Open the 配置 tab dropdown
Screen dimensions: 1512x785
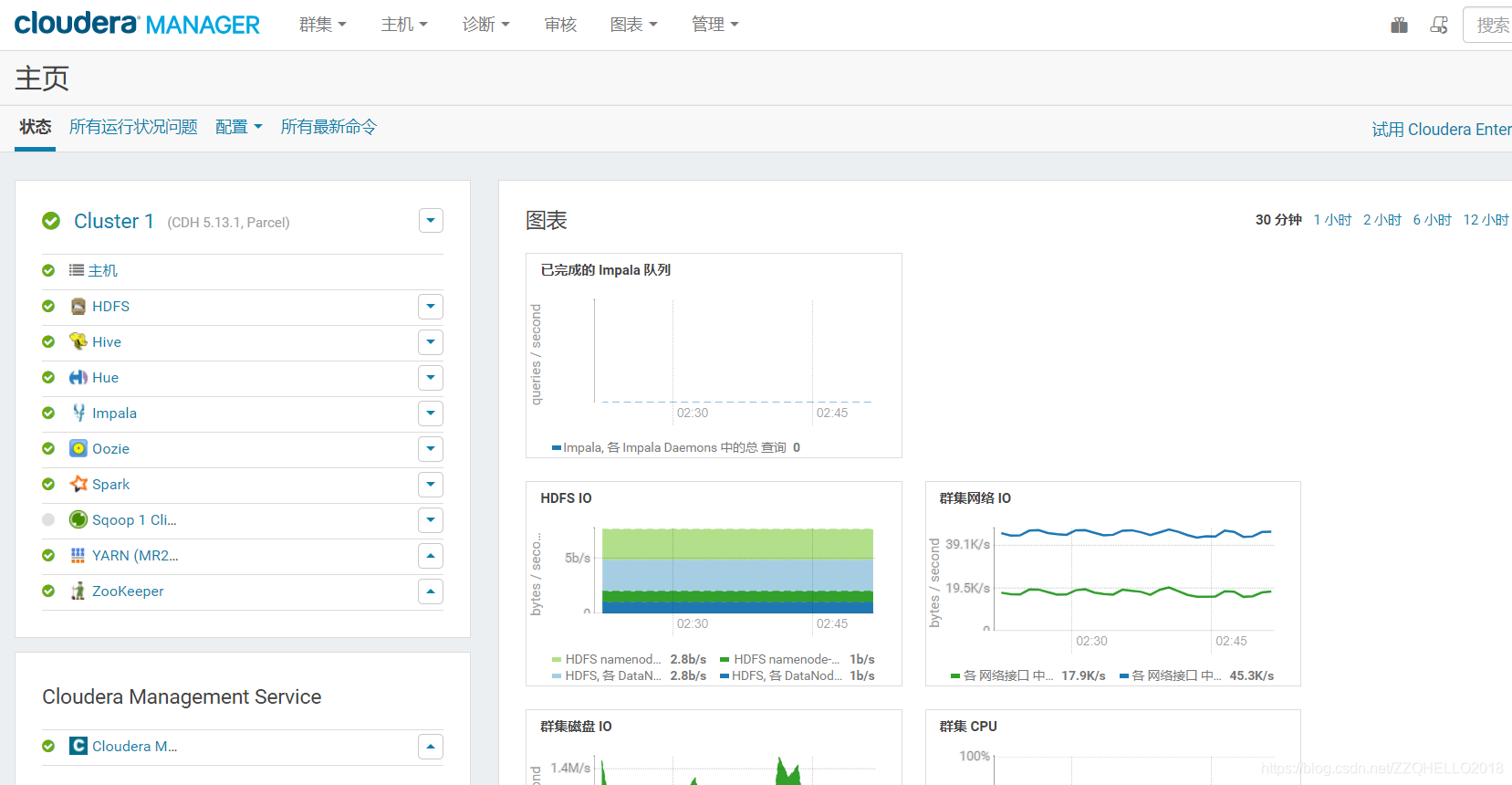238,127
